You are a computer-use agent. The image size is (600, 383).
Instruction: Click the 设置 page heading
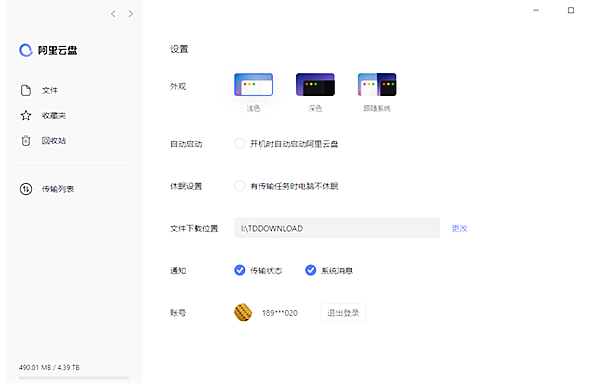179,49
